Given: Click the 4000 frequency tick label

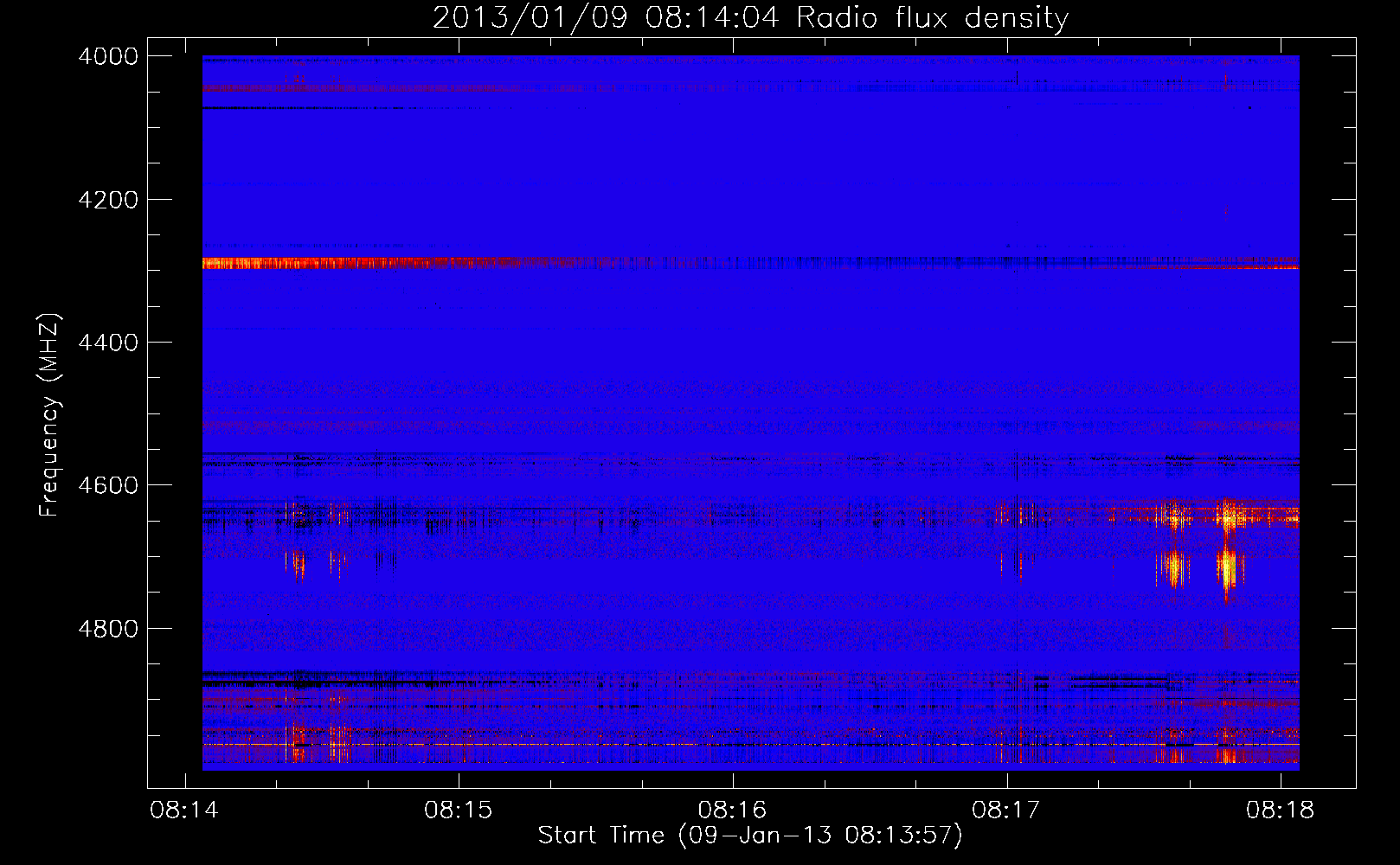Looking at the screenshot, I should 108,56.
